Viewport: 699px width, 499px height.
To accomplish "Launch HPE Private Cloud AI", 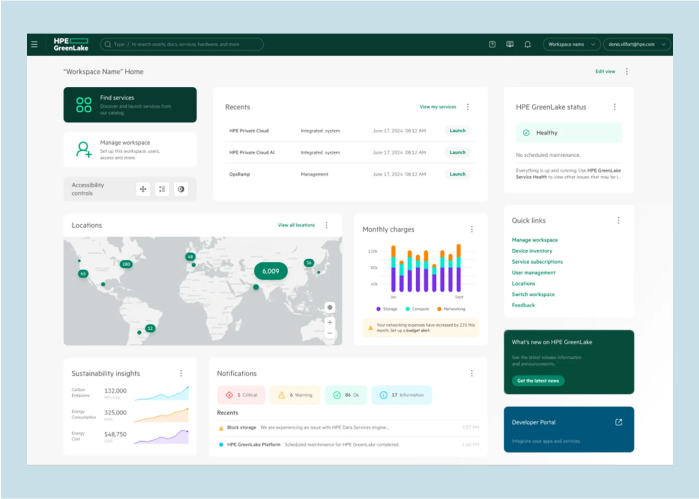I will (x=457, y=153).
